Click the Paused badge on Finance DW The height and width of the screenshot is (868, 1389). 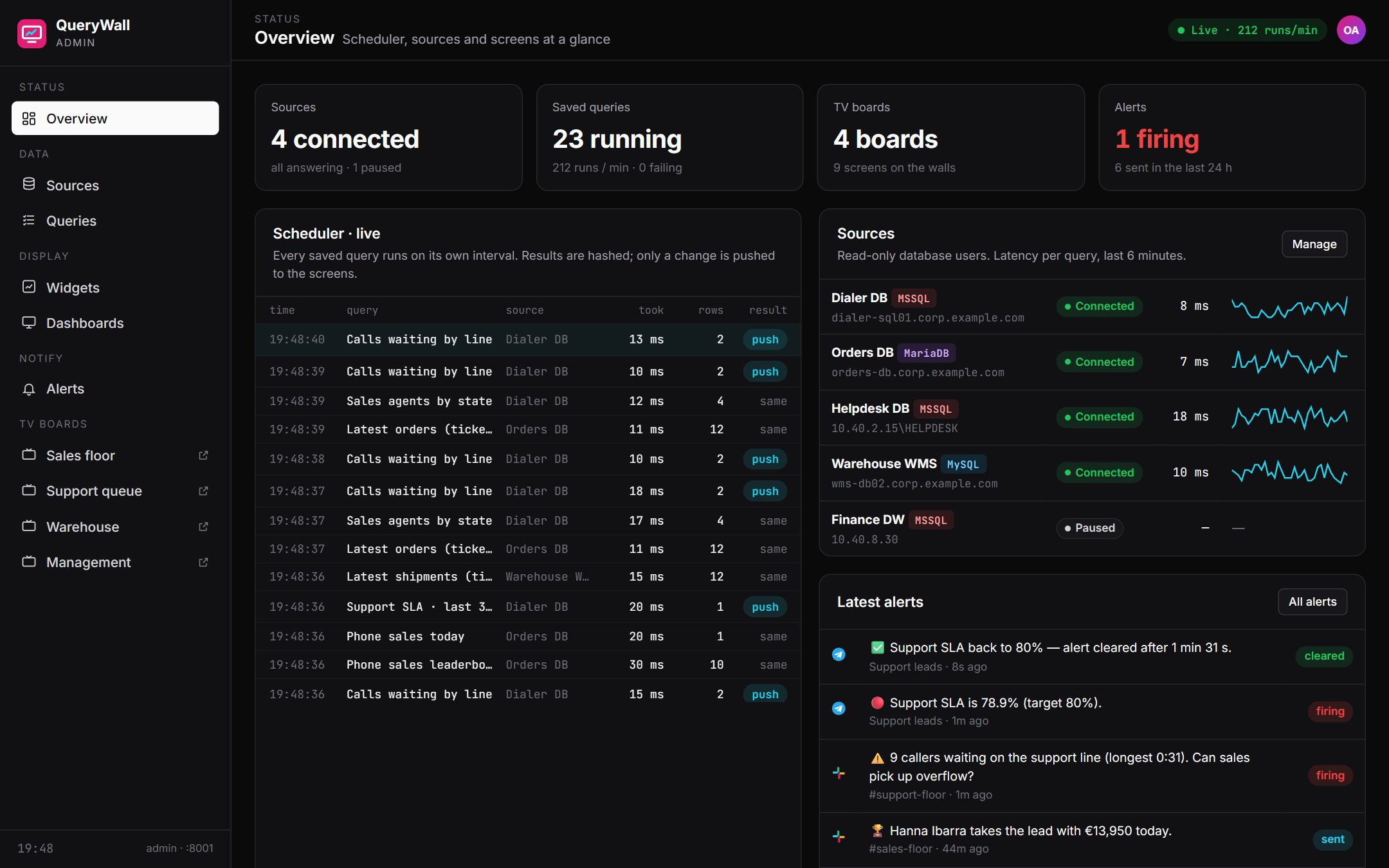point(1089,528)
